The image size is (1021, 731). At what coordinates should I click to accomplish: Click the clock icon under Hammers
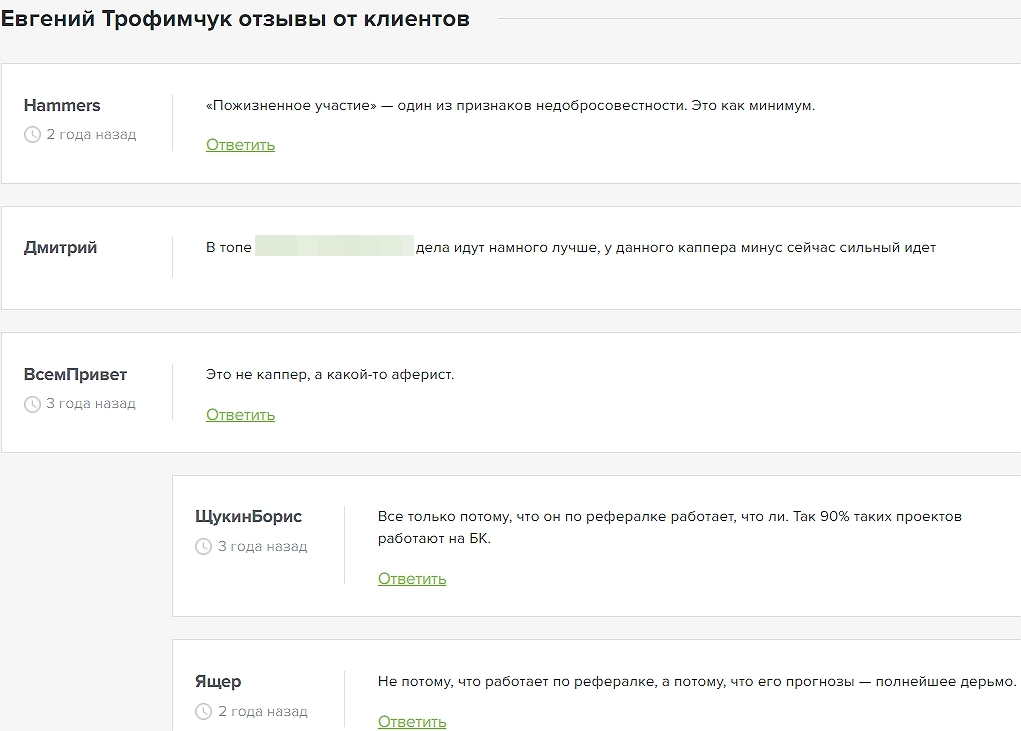32,134
